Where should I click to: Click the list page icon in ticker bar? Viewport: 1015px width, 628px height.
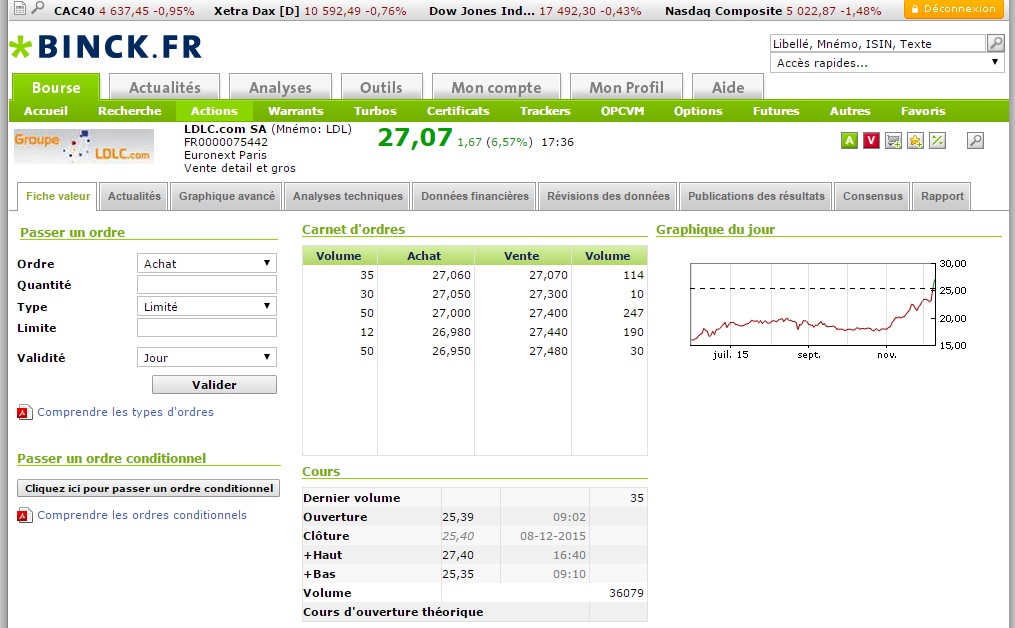18,9
